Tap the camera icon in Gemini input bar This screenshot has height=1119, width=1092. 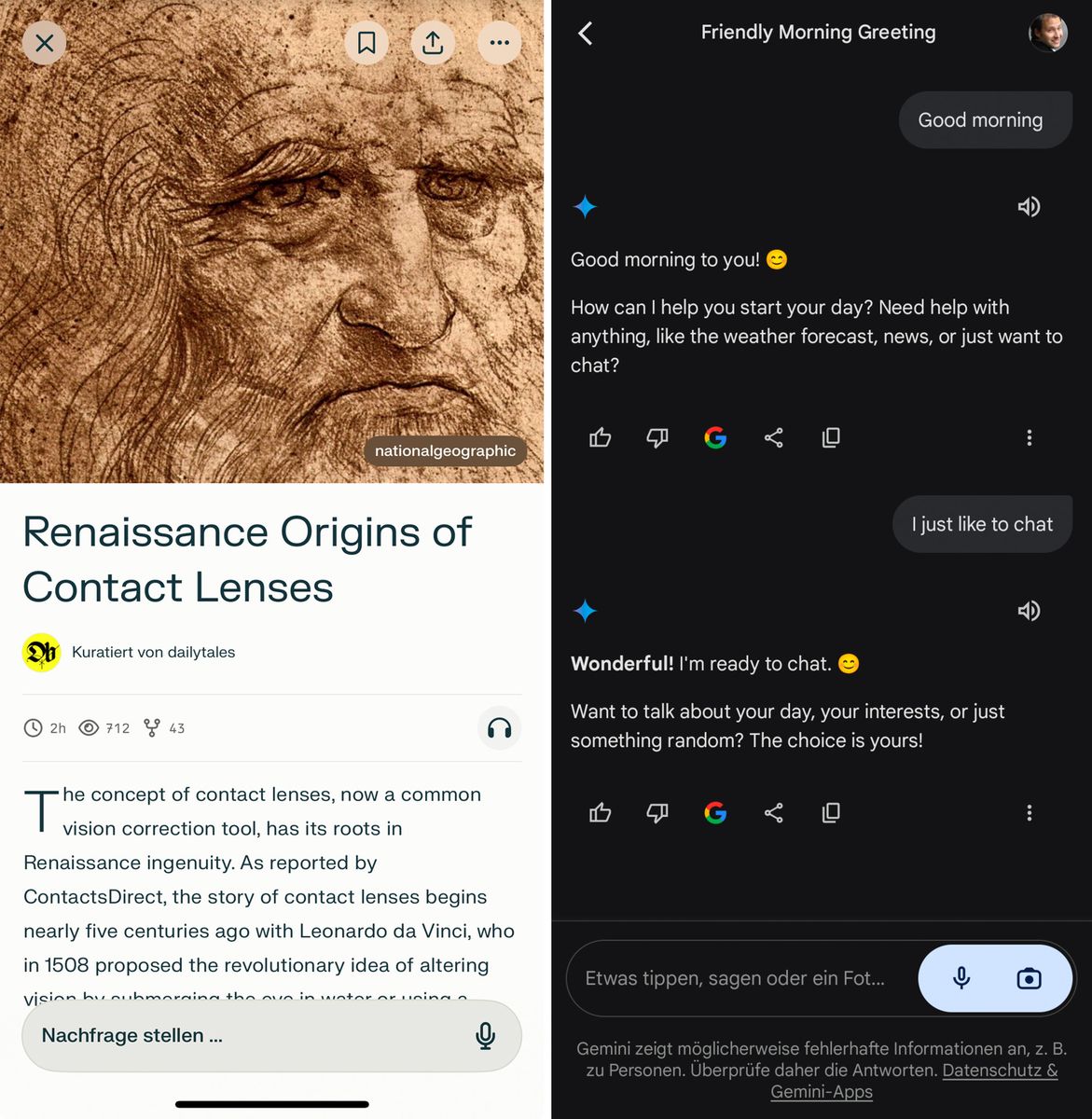[1030, 978]
